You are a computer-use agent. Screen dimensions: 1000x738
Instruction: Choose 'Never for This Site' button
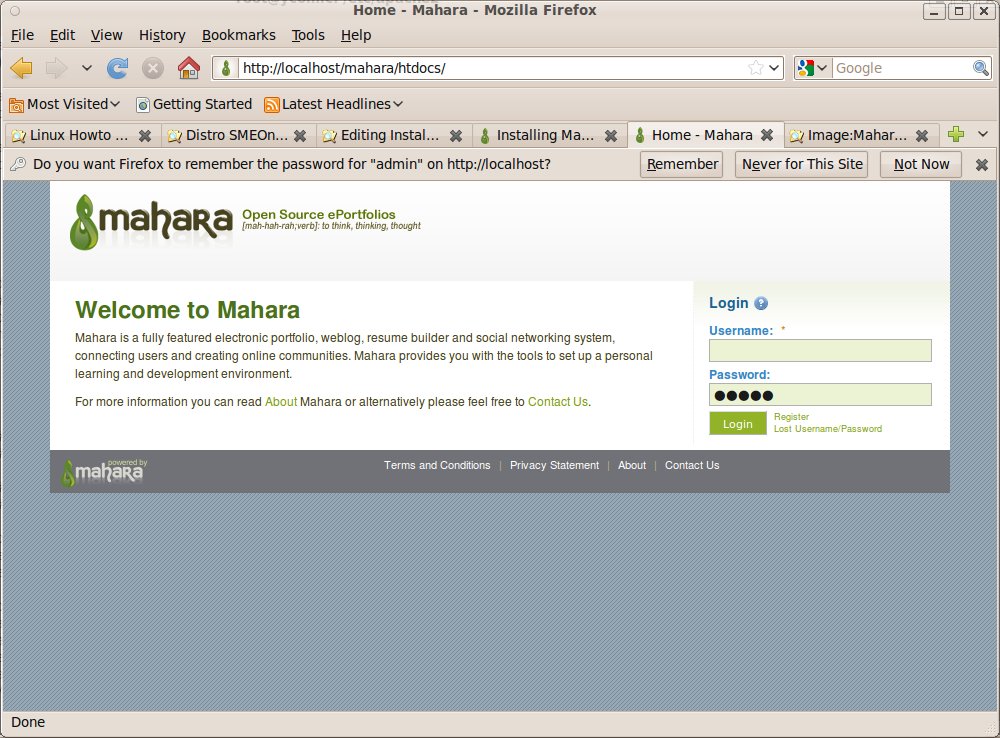pyautogui.click(x=802, y=165)
